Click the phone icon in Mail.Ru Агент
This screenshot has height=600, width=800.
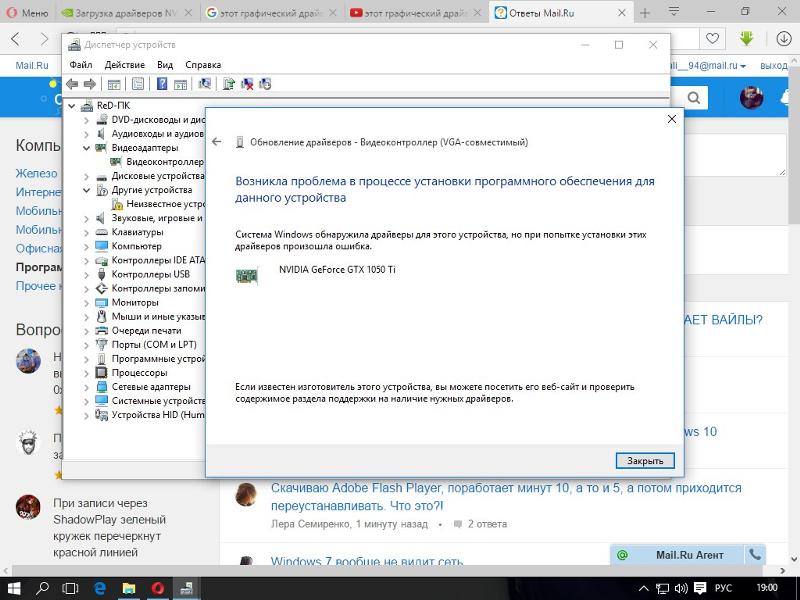click(755, 554)
